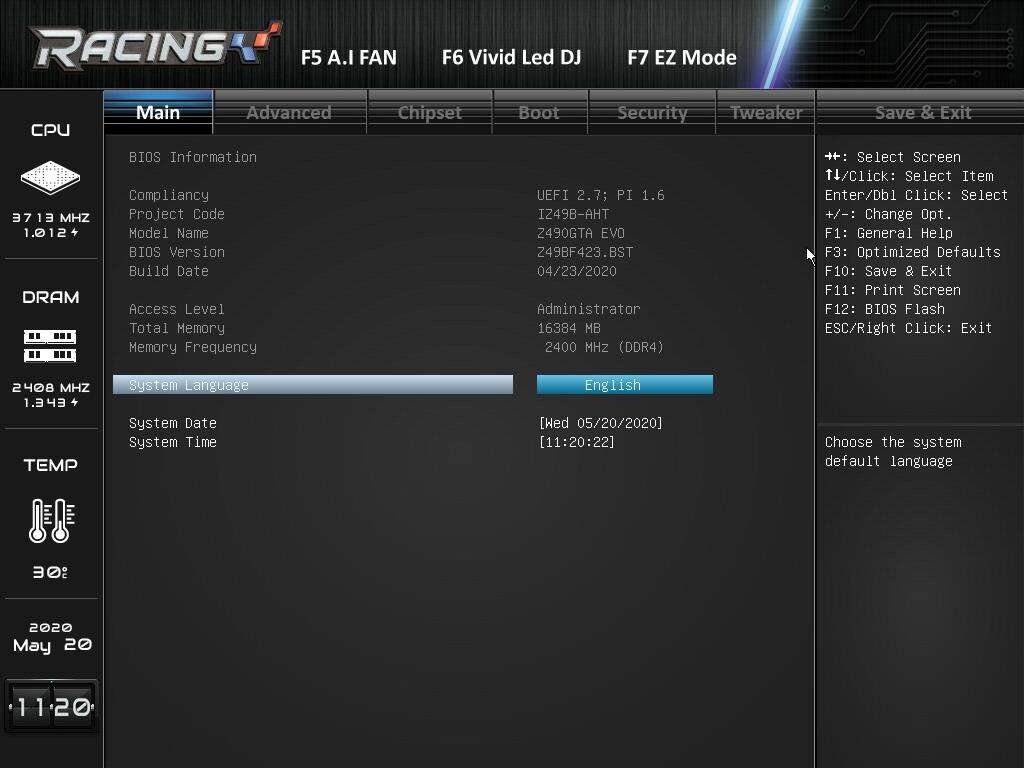
Task: Select the System Date value field
Action: coord(601,423)
